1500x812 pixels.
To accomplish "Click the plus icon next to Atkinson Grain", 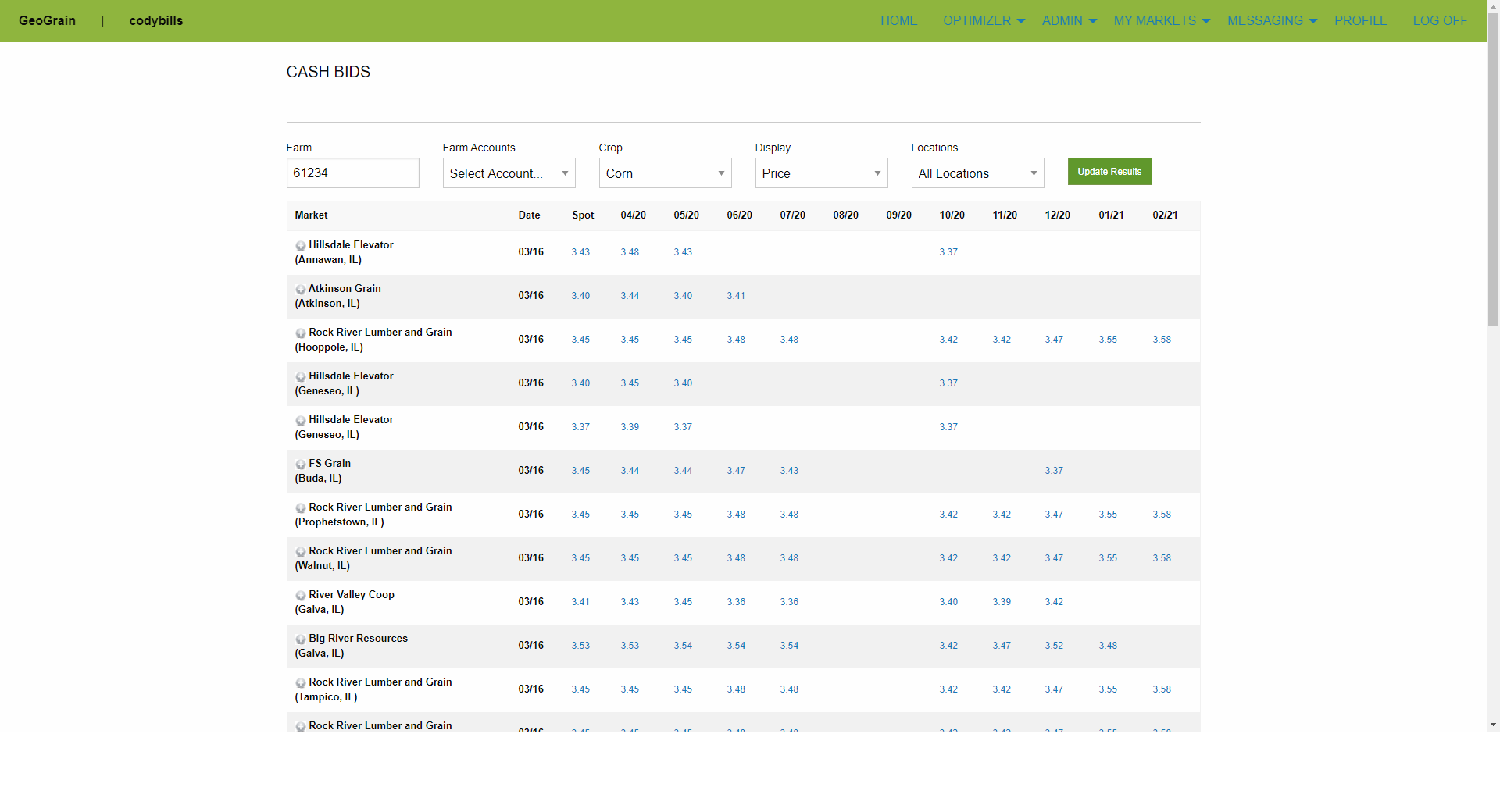I will [x=301, y=290].
